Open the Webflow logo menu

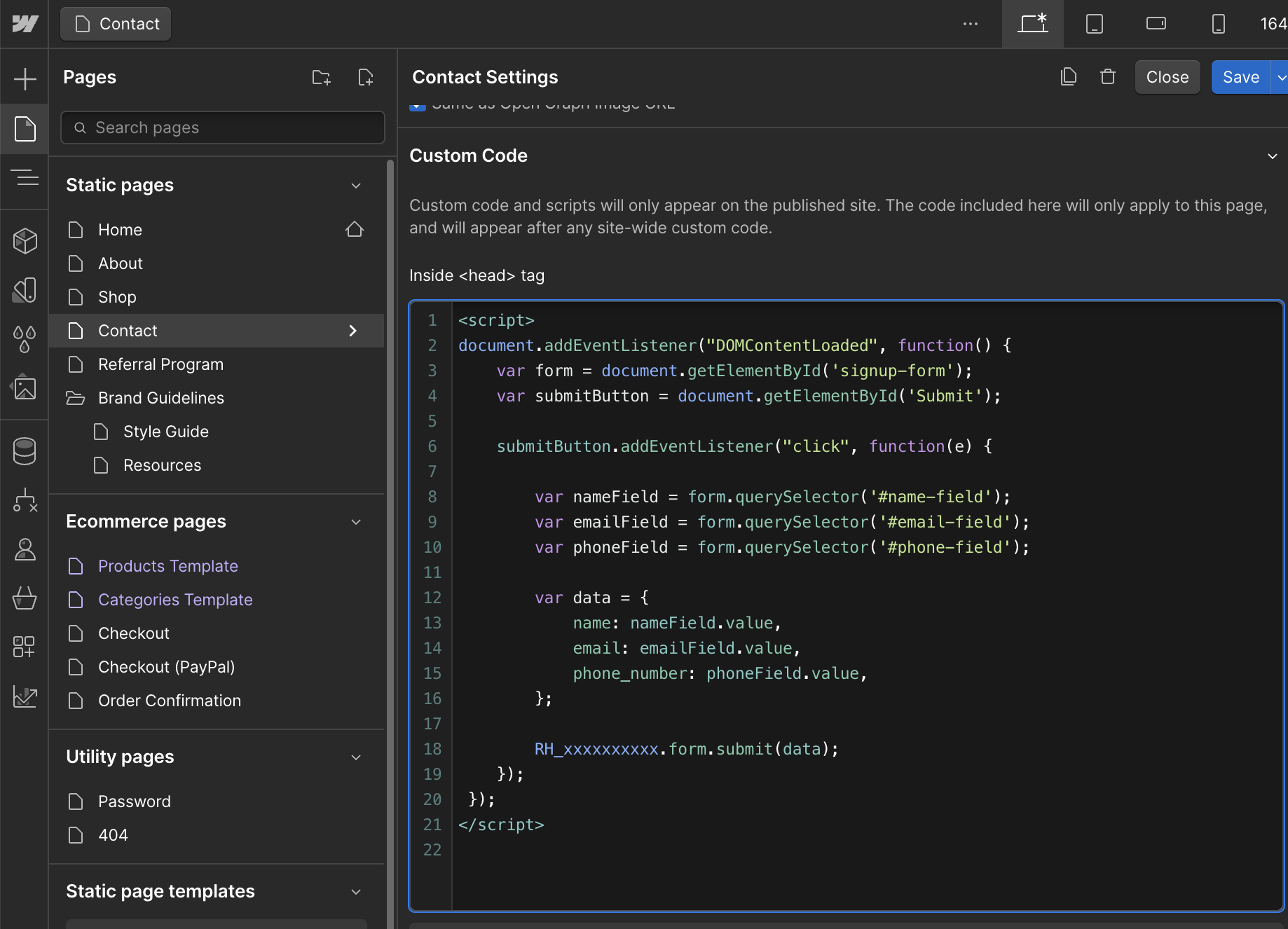[x=25, y=24]
